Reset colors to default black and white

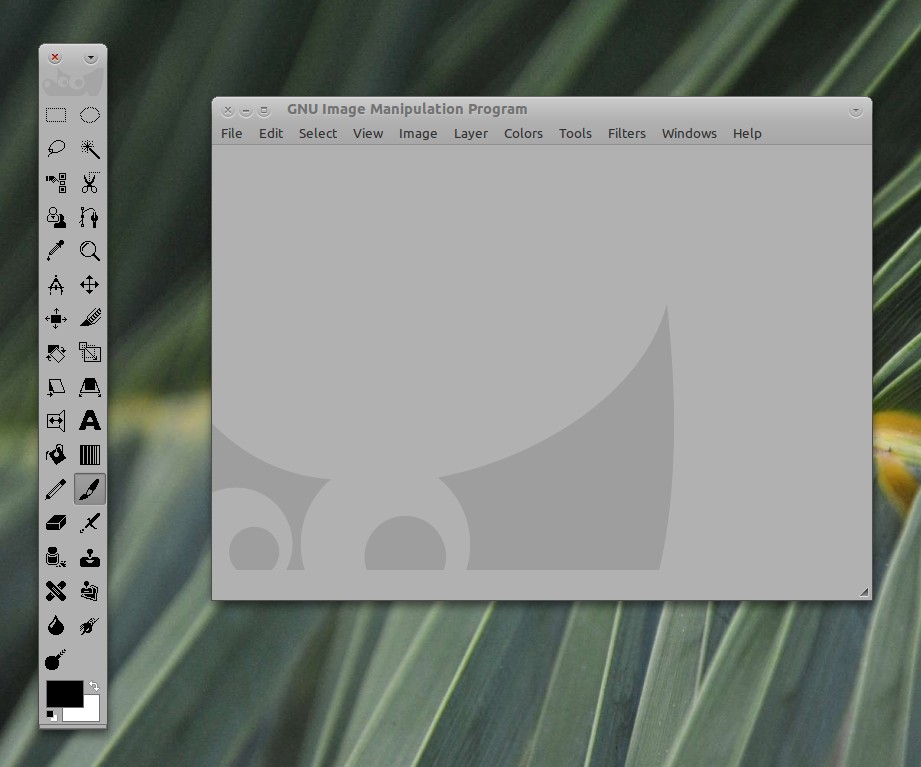pos(52,715)
